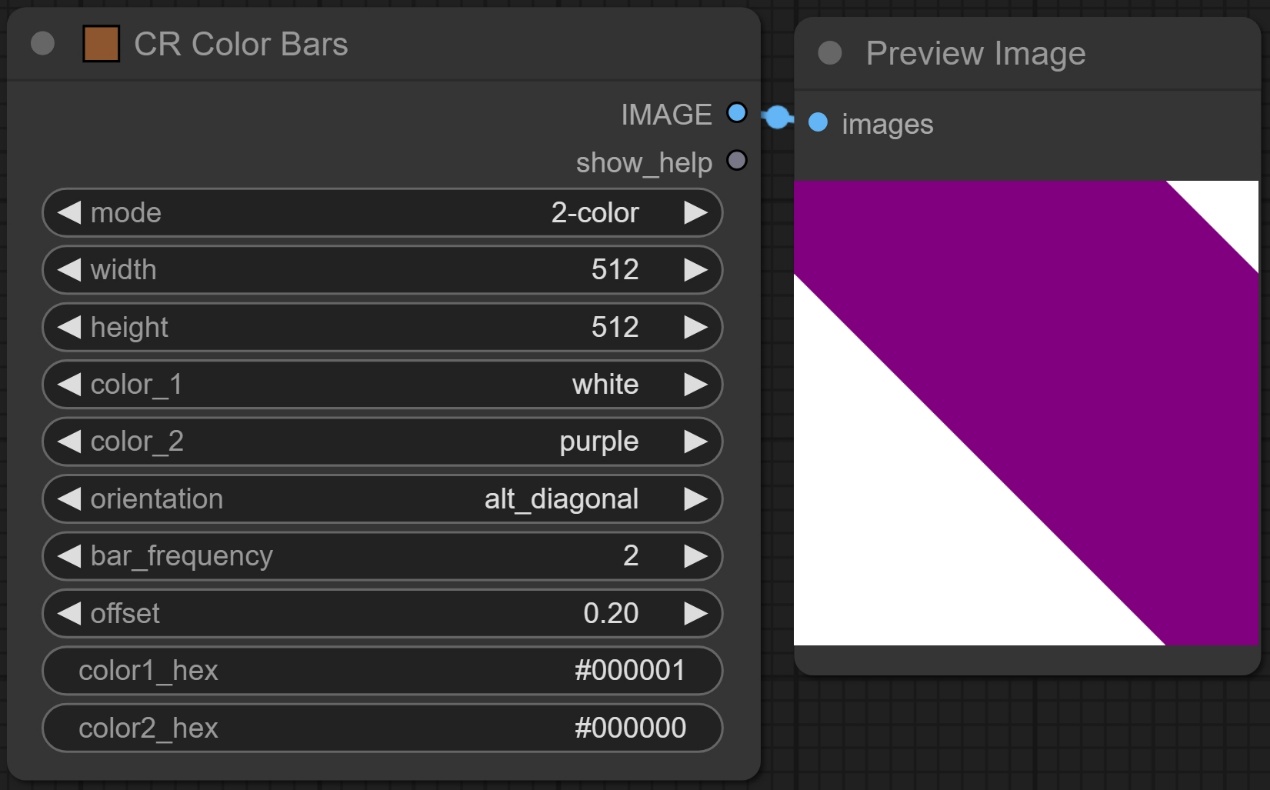Viewport: 1270px width, 790px height.
Task: Click the images input connector dot
Action: [817, 123]
